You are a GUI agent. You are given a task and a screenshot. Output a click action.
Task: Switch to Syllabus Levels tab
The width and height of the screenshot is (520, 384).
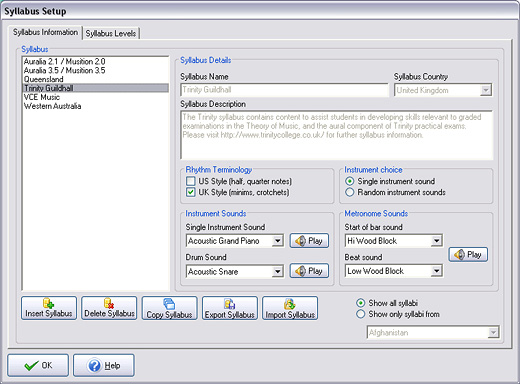[111, 33]
